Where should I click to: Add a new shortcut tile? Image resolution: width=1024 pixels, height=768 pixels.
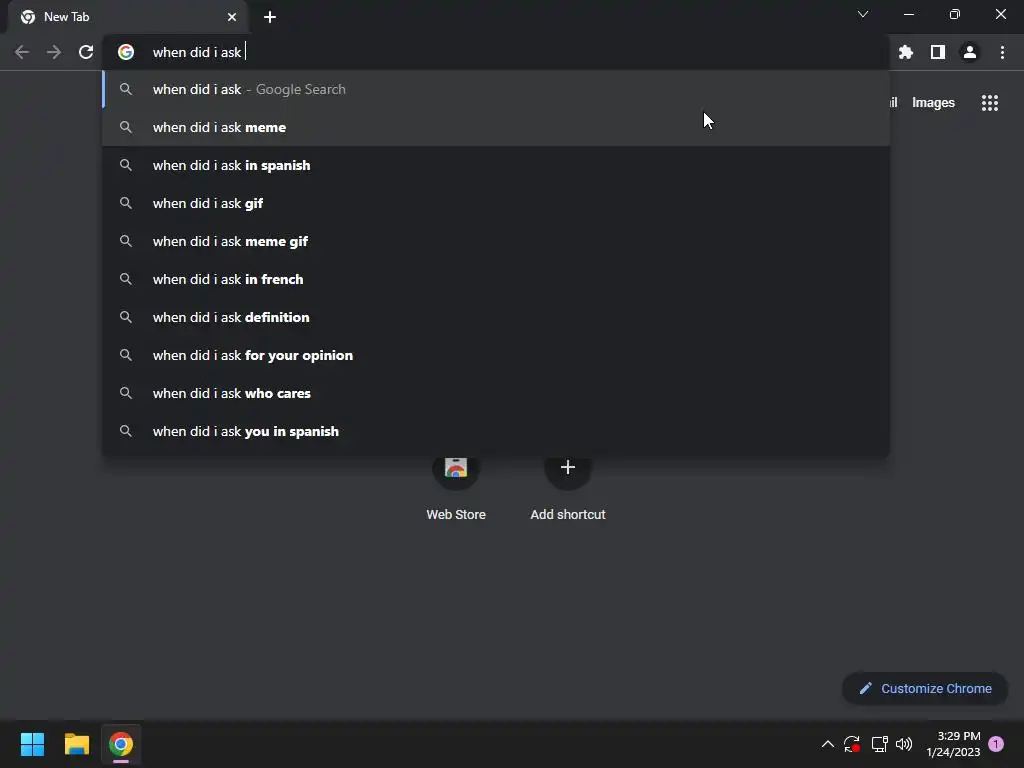568,468
